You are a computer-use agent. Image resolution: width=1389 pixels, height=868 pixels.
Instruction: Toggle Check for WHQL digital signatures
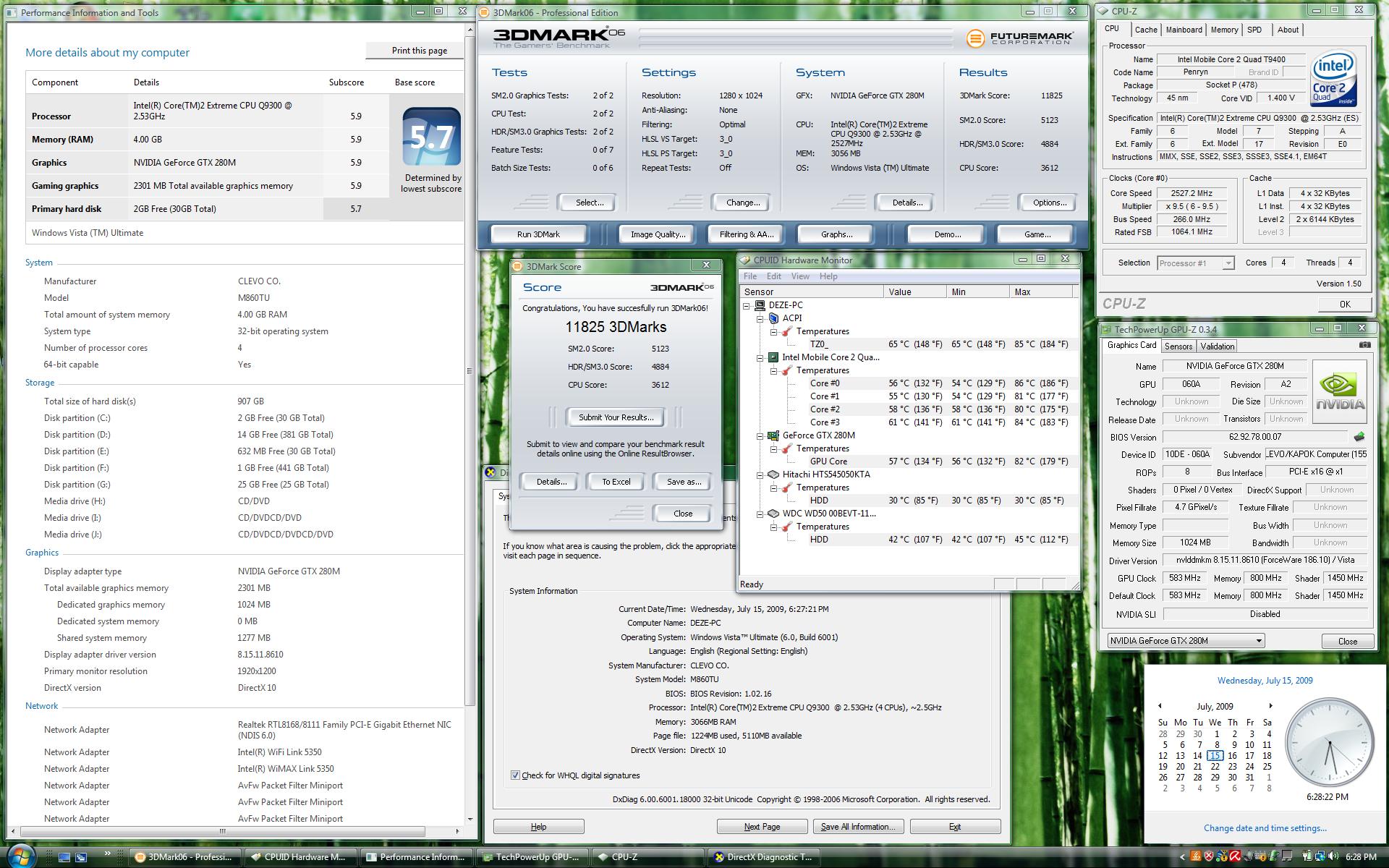[x=515, y=775]
